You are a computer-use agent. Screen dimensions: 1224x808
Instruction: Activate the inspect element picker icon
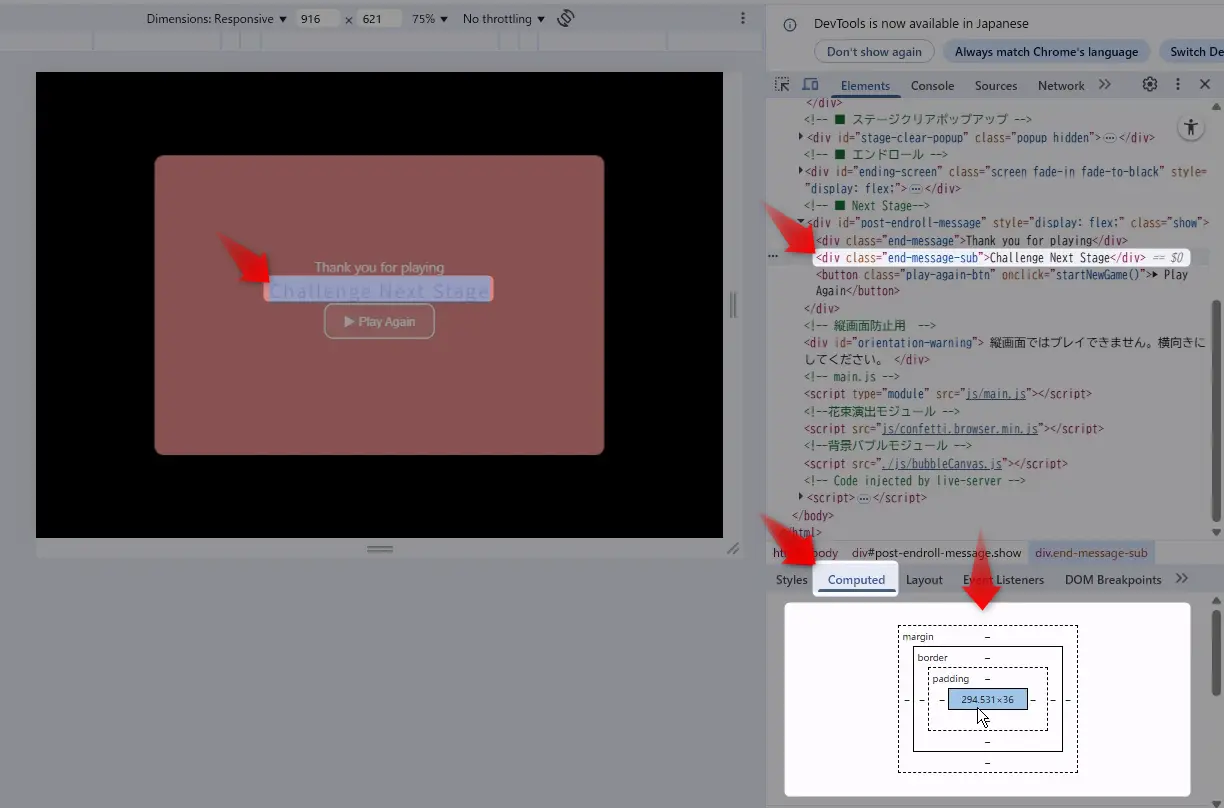782,85
